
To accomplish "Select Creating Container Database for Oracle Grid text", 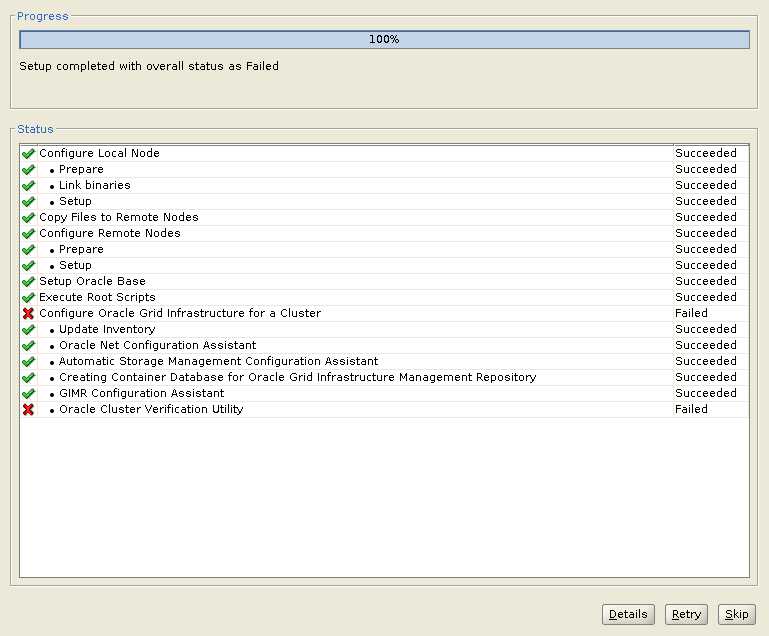I will click(297, 377).
